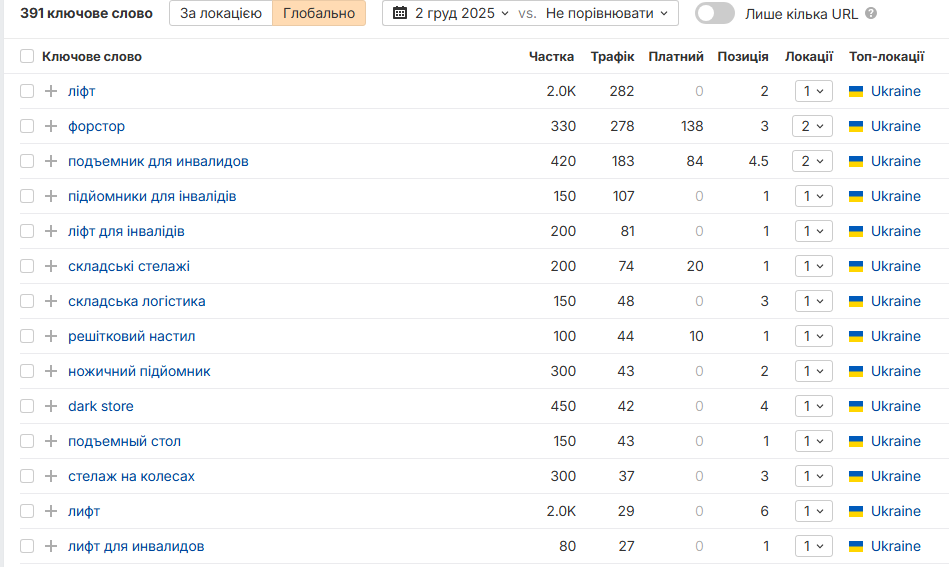Expand plus icon for складські стелажі
The width and height of the screenshot is (949, 567).
[x=51, y=266]
